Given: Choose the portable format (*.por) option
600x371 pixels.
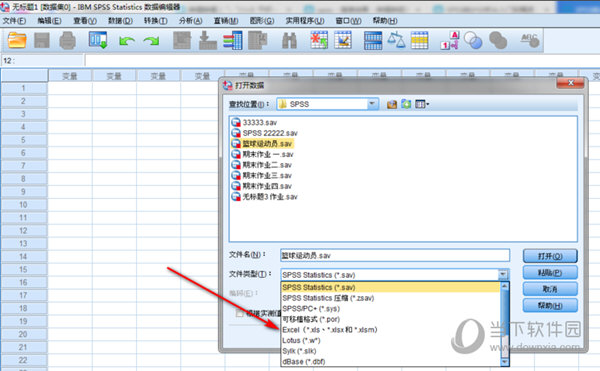Looking at the screenshot, I should tap(390, 319).
